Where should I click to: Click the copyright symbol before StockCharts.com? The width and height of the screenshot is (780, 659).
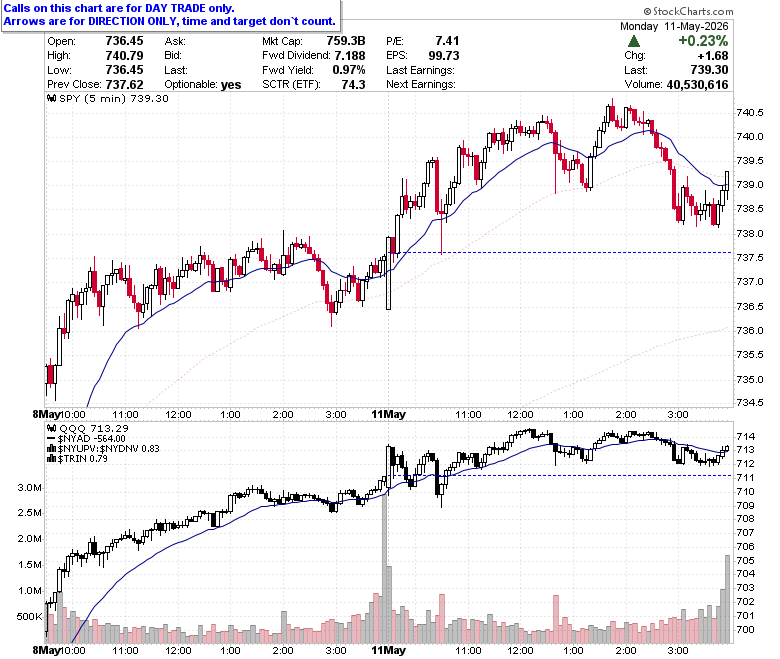pyautogui.click(x=647, y=11)
